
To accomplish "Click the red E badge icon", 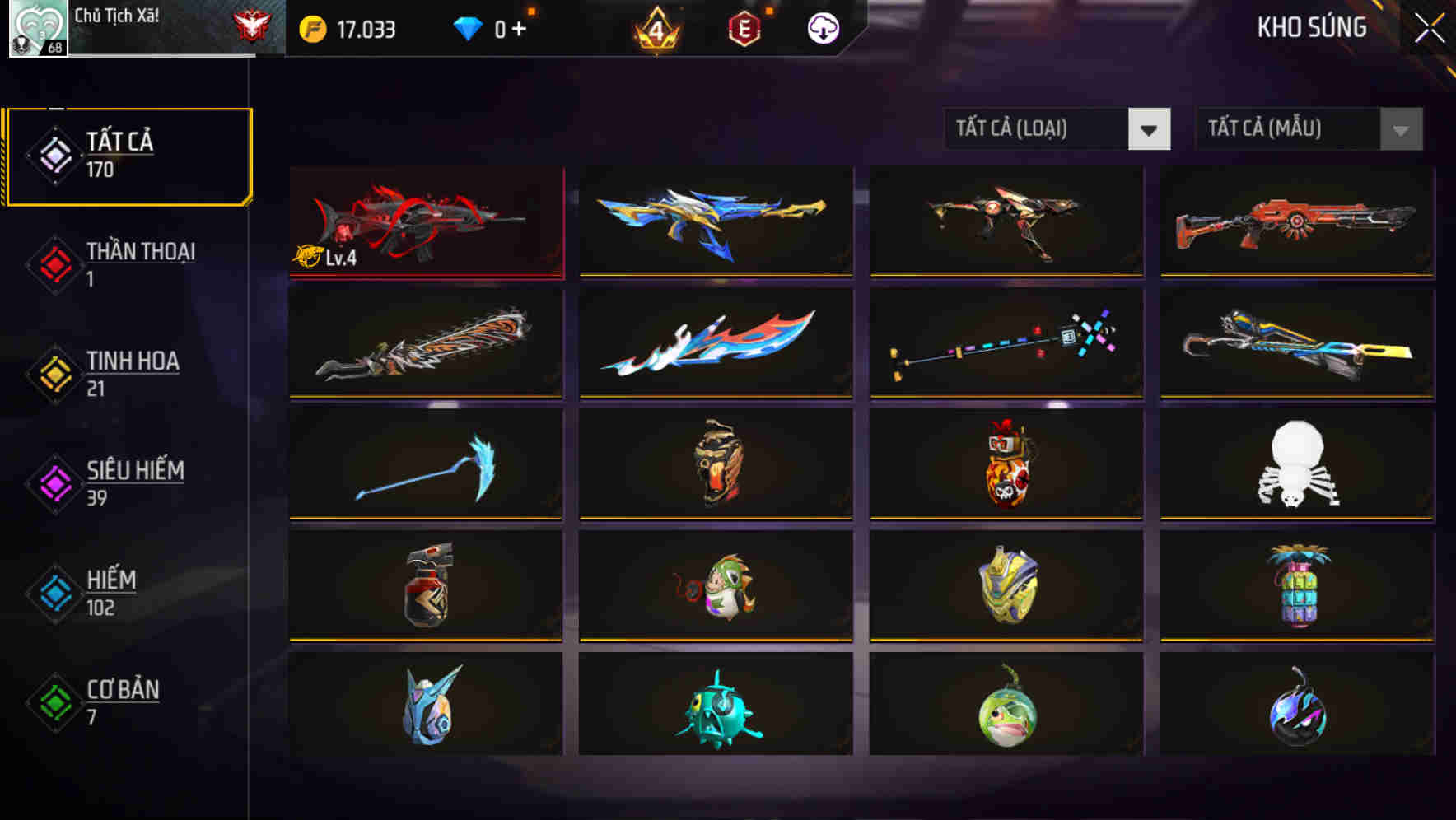I will click(744, 30).
